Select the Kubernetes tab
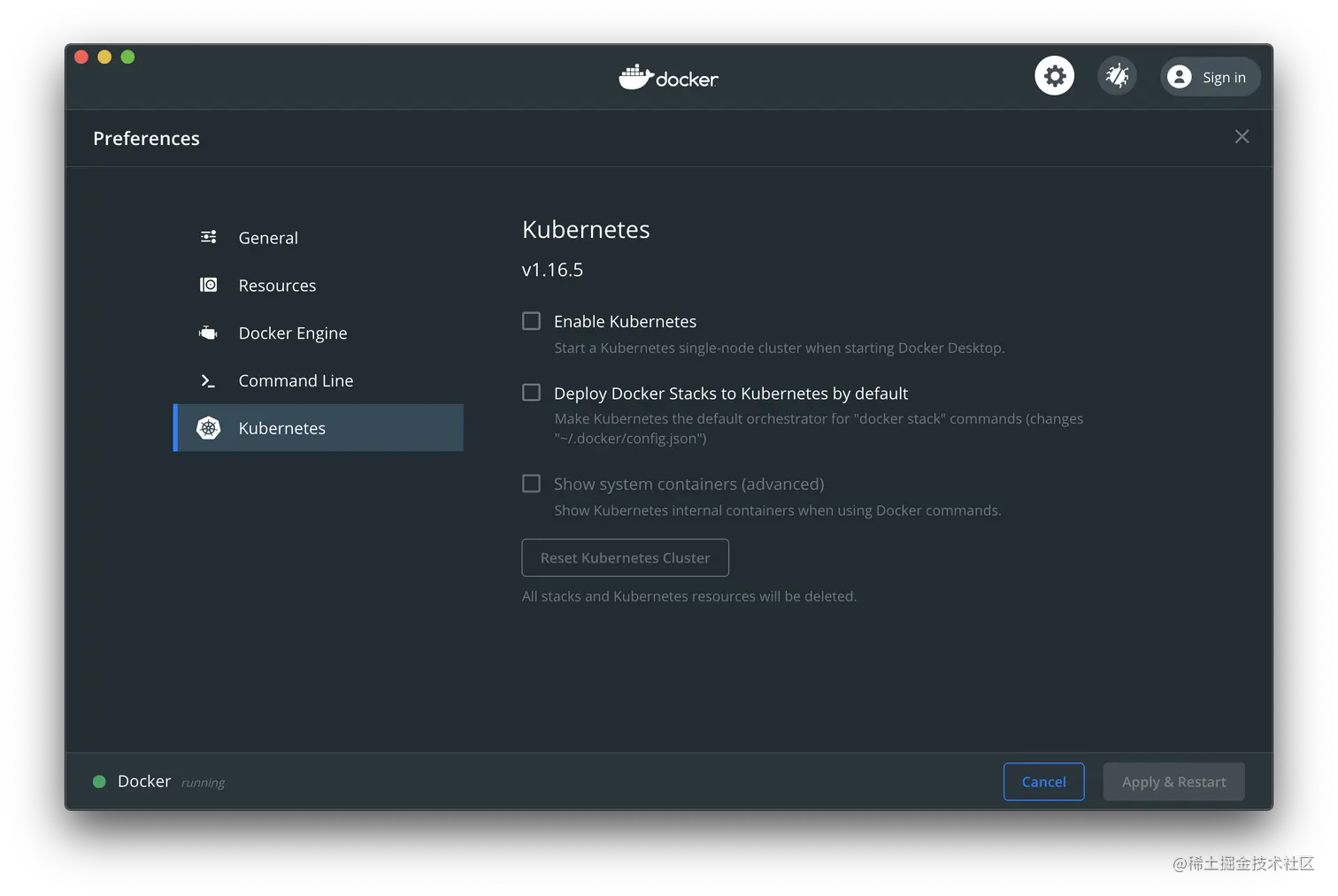The width and height of the screenshot is (1338, 896). (319, 428)
